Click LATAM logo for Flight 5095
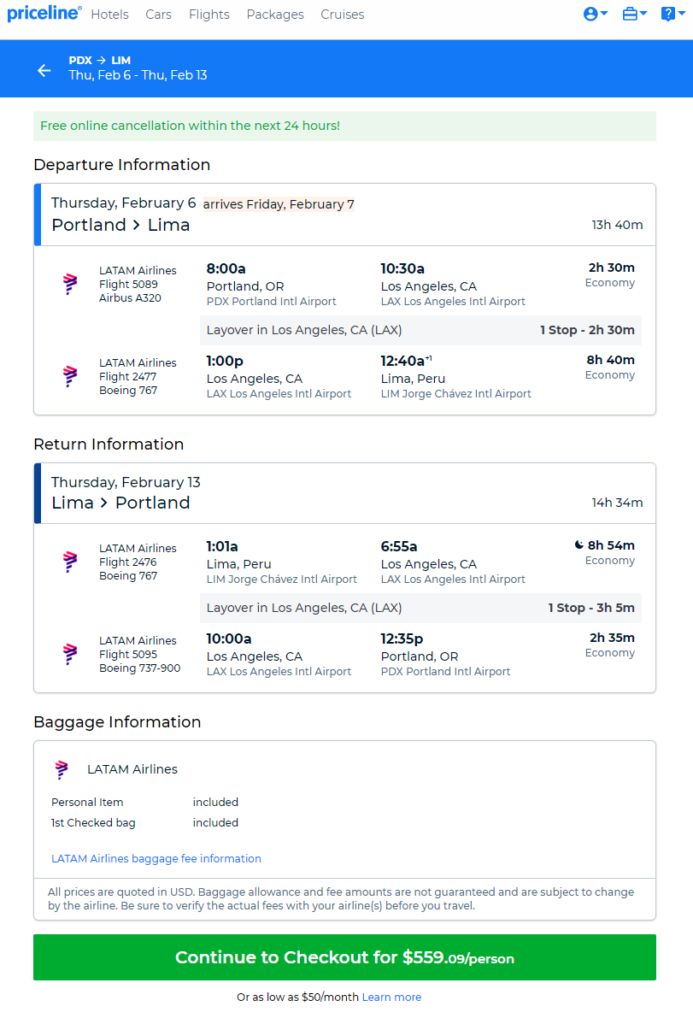The width and height of the screenshot is (693, 1024). click(x=70, y=654)
